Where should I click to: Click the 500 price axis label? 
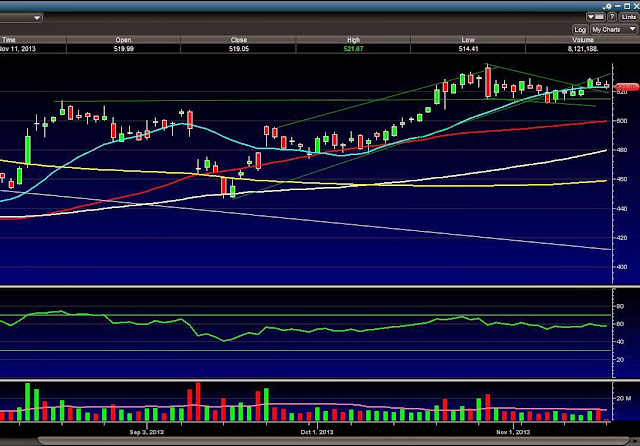pyautogui.click(x=622, y=121)
